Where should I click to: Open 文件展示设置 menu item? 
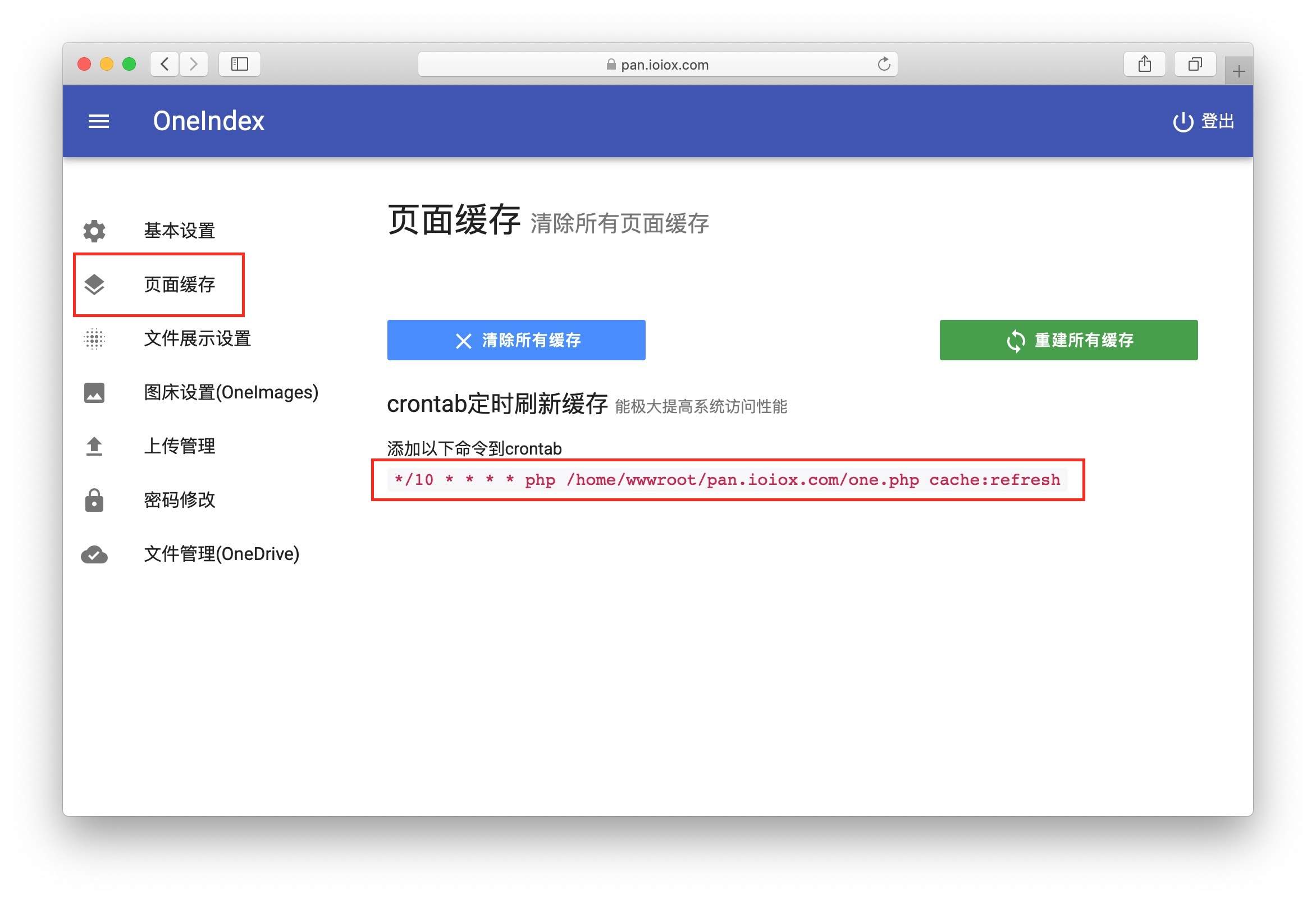(x=197, y=338)
